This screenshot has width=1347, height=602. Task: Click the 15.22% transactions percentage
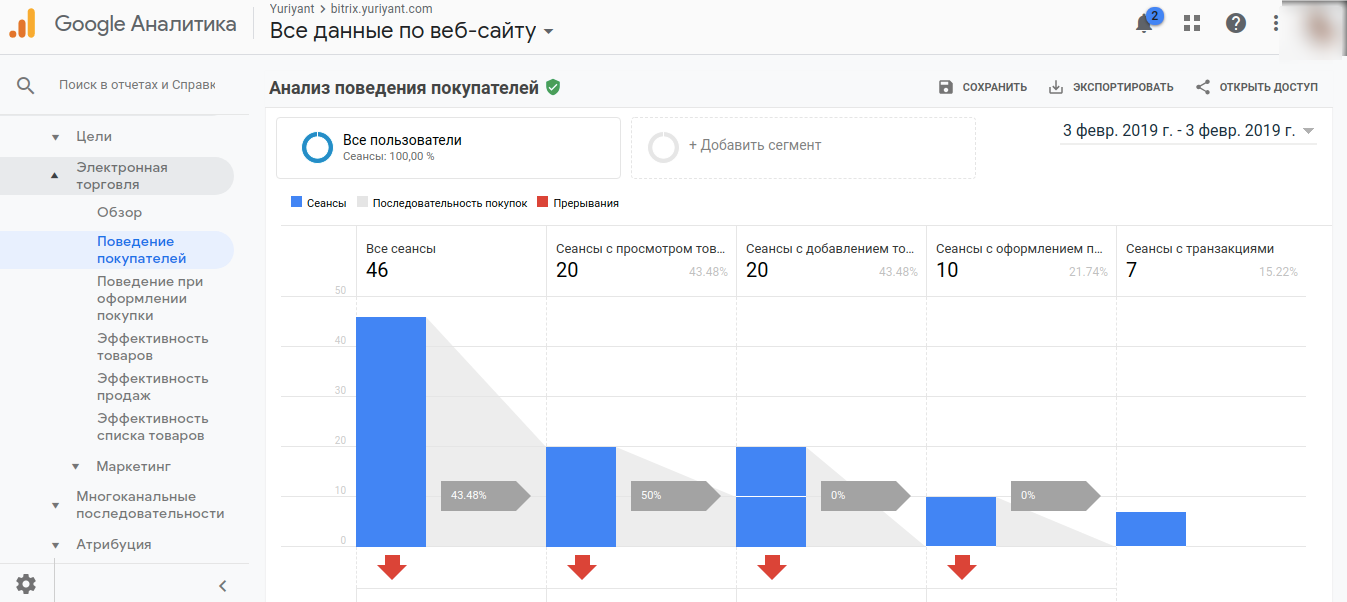[1278, 272]
